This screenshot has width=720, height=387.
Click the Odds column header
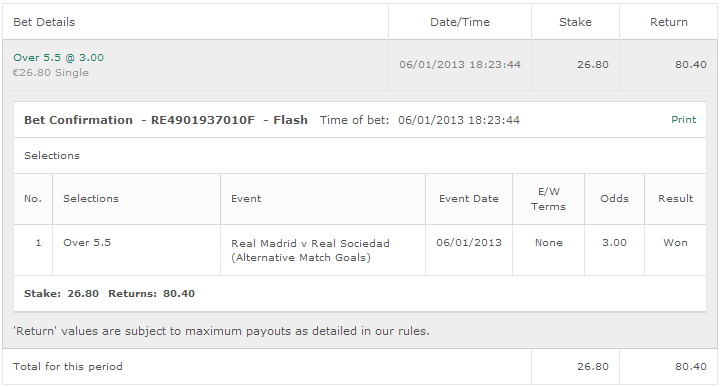[614, 199]
